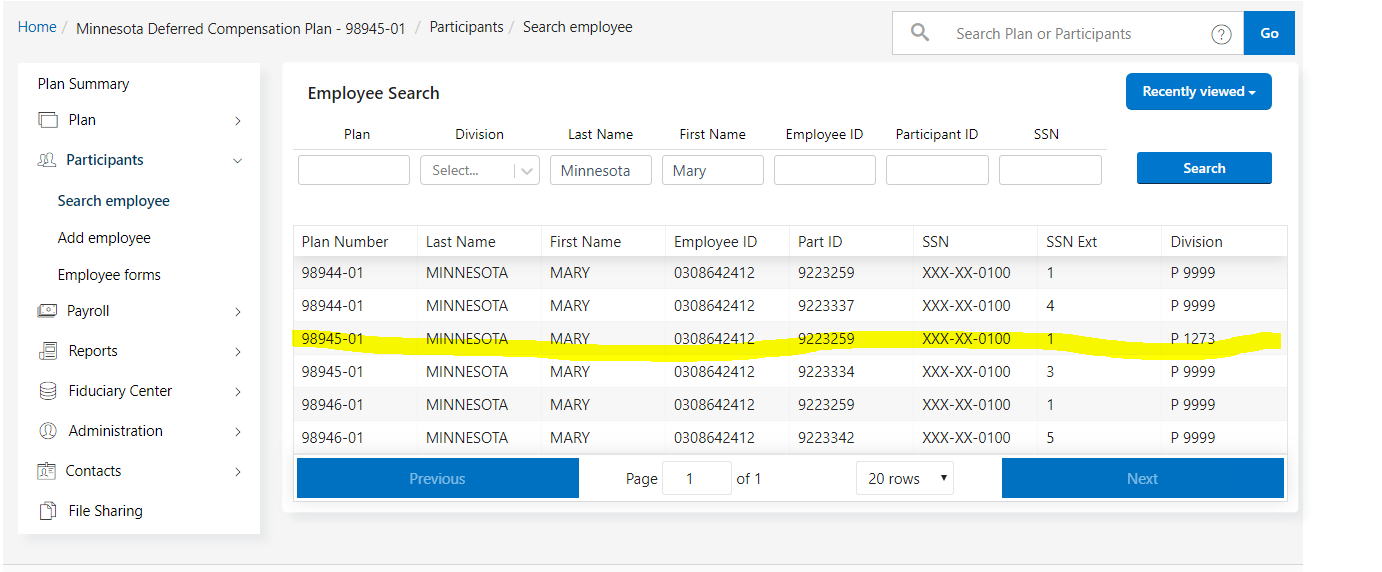Click the blue Go button
This screenshot has height=572, width=1382.
[x=1270, y=33]
